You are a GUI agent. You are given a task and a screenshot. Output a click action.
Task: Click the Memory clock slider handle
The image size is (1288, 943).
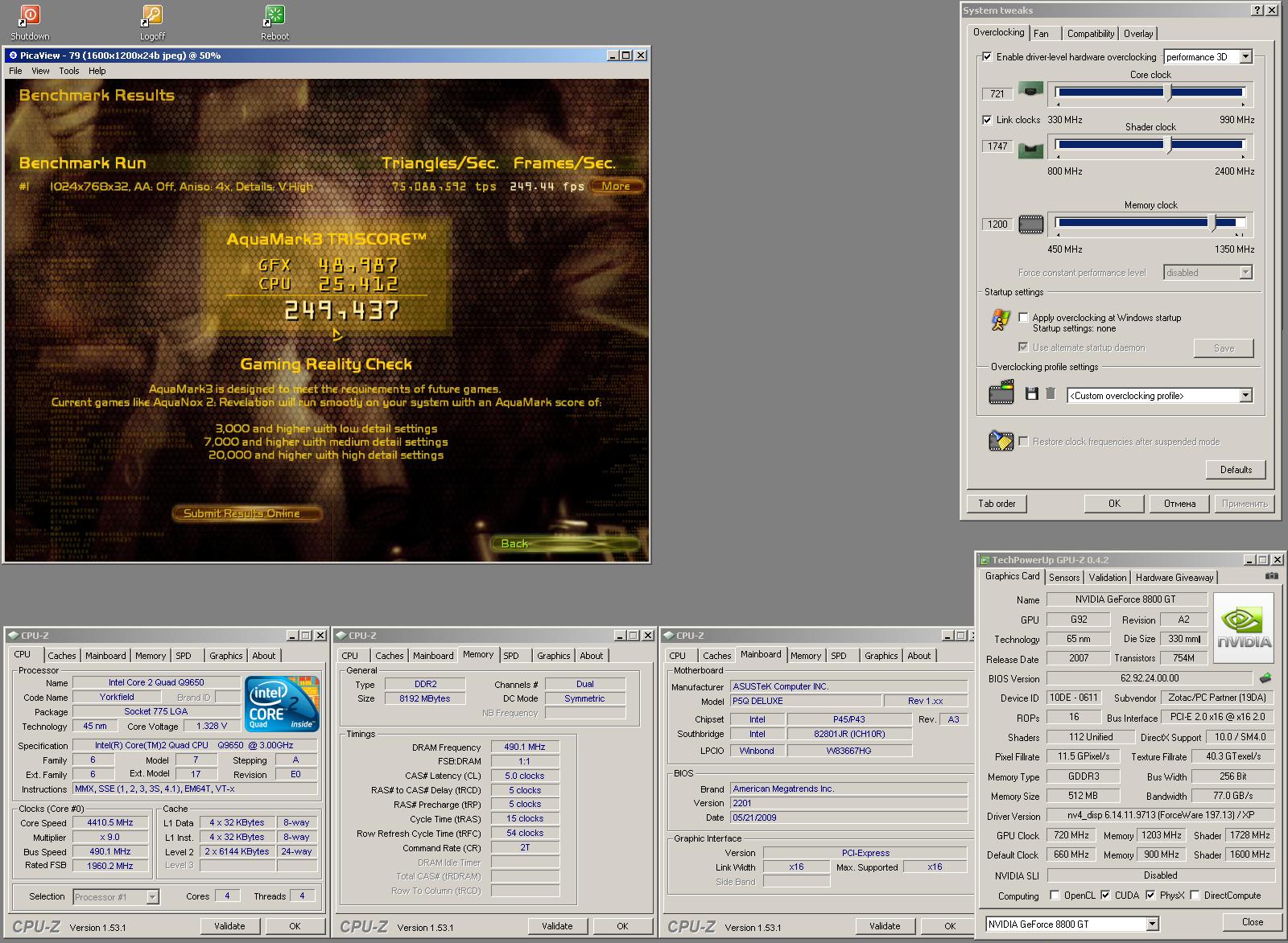(1214, 223)
